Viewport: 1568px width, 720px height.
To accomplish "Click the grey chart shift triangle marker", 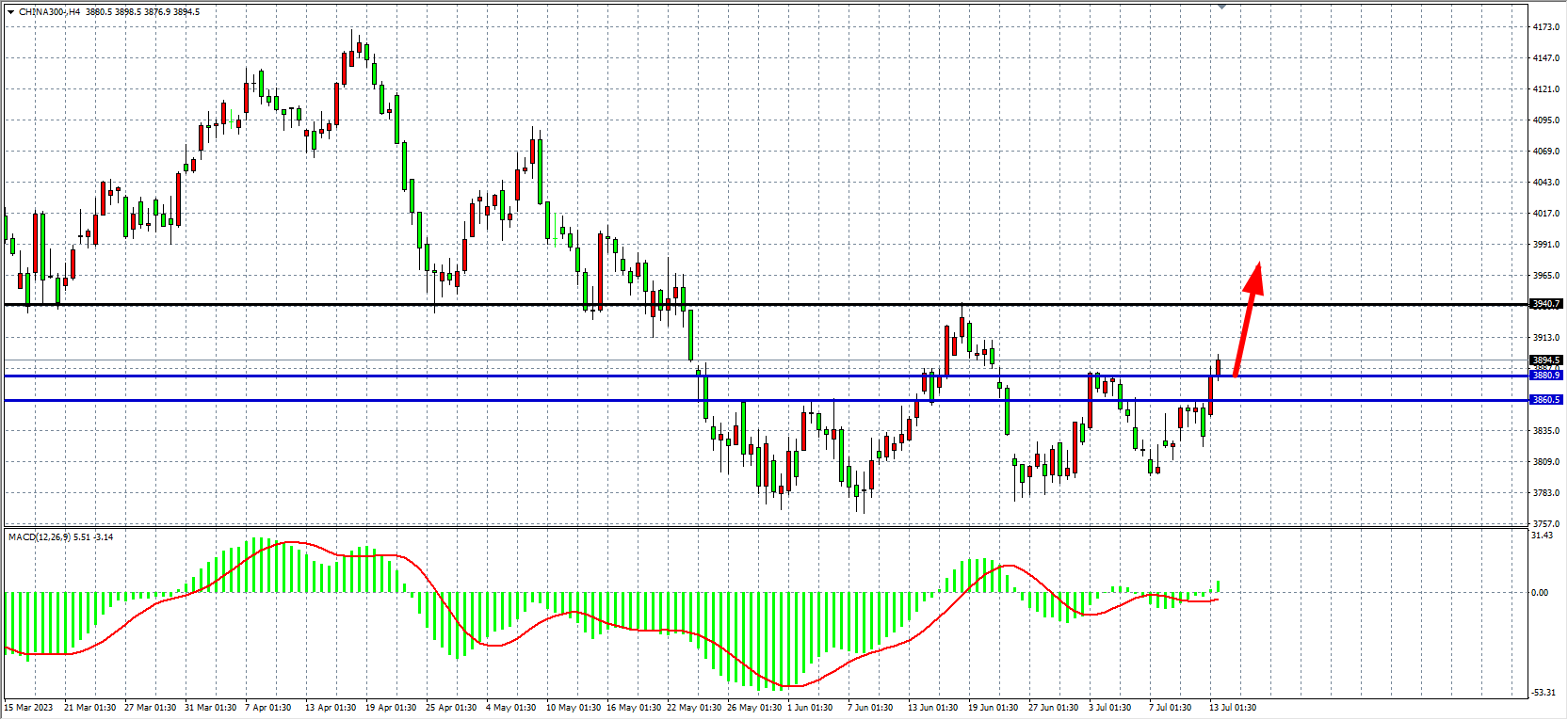I will click(x=1222, y=7).
